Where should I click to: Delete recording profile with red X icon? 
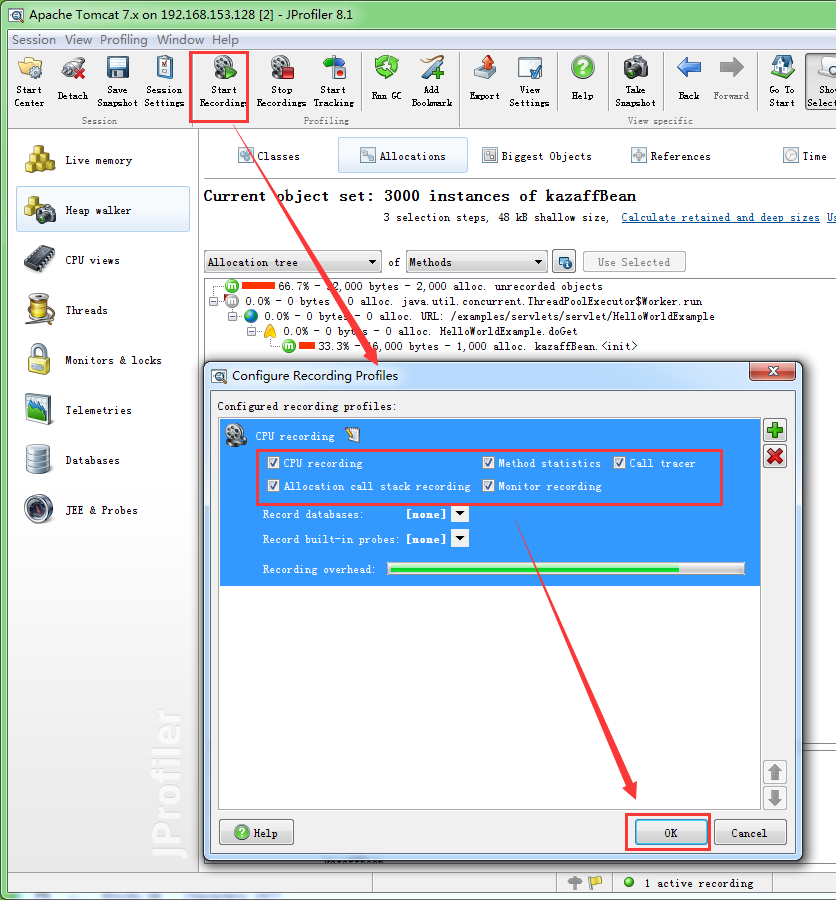coord(775,457)
